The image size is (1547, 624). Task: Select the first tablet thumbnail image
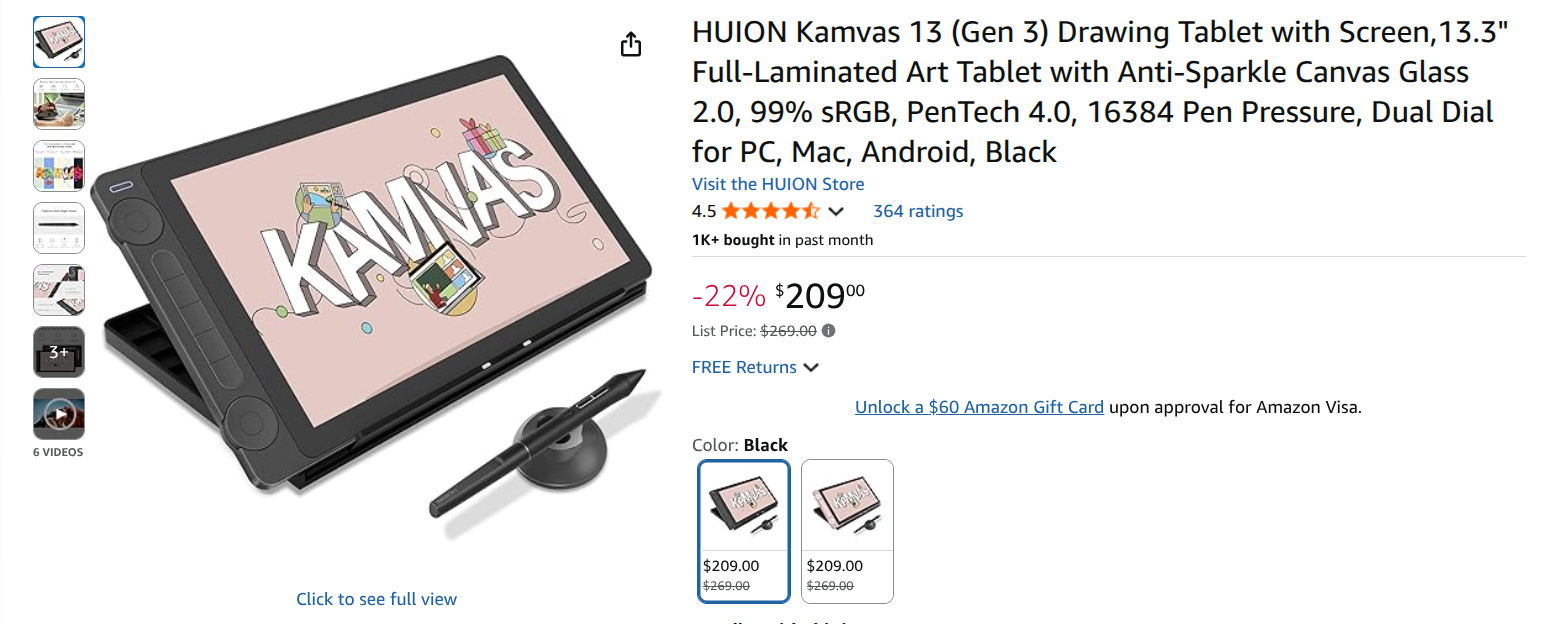click(x=59, y=42)
